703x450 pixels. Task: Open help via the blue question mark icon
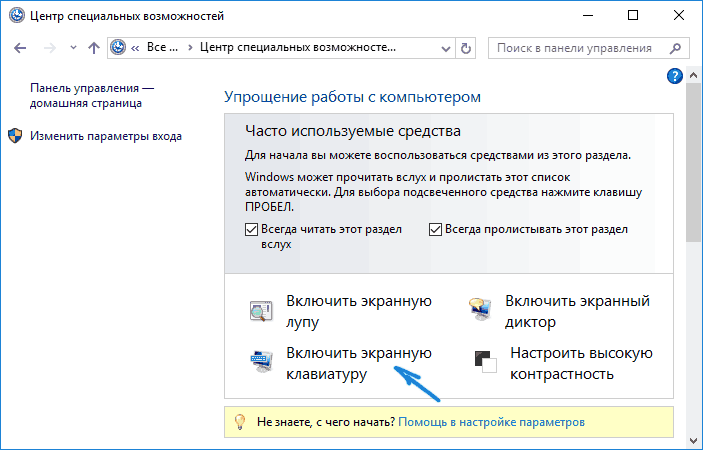(x=675, y=76)
